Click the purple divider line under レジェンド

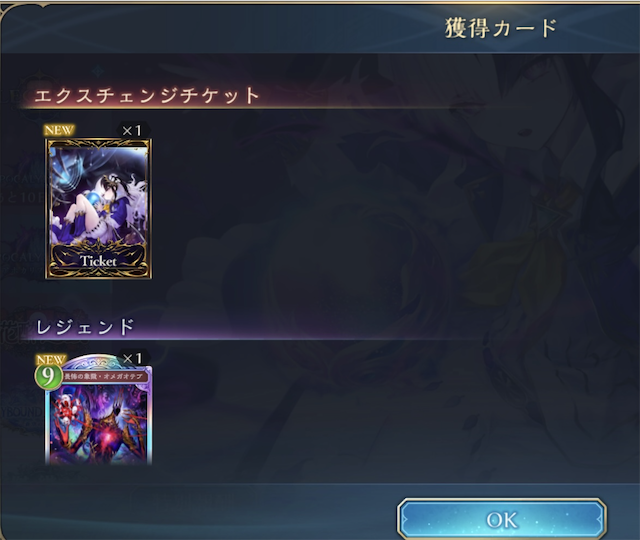[x=245, y=339]
